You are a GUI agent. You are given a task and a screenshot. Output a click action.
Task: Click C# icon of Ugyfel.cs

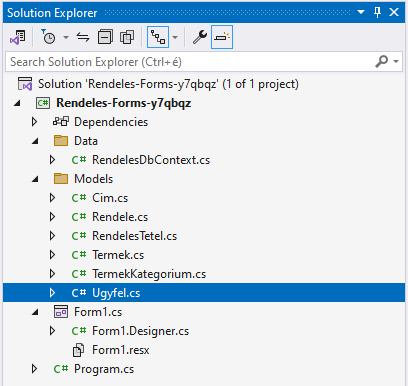(79, 293)
